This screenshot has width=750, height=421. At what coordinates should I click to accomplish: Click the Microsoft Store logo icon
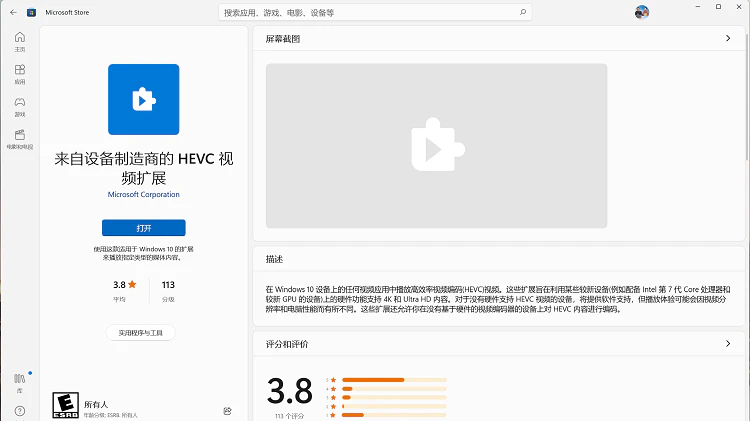tap(31, 12)
